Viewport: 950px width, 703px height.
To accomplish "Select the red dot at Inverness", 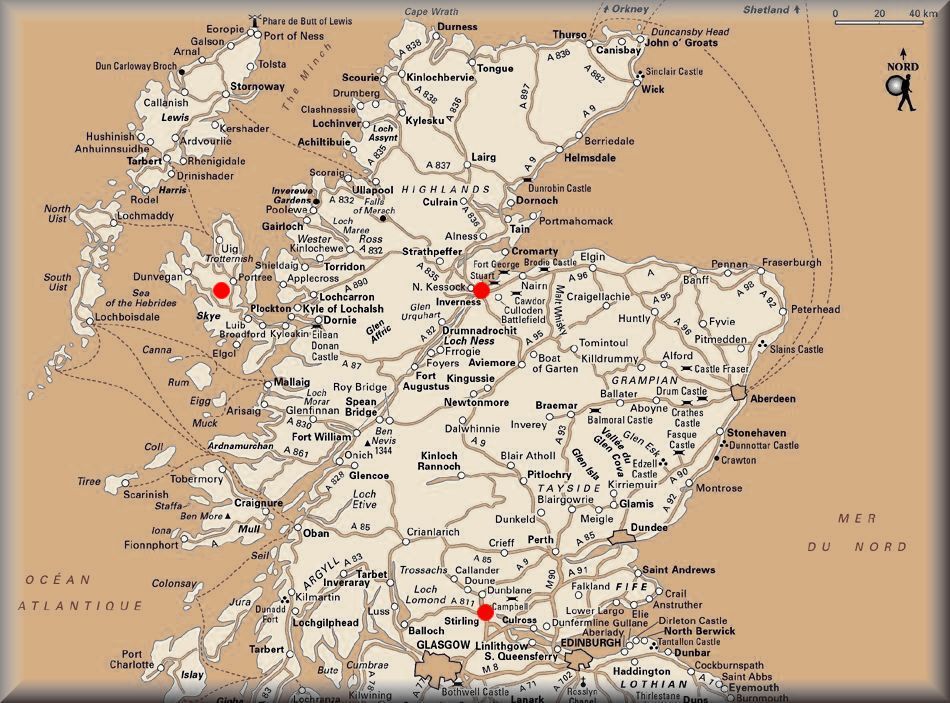I will click(481, 290).
